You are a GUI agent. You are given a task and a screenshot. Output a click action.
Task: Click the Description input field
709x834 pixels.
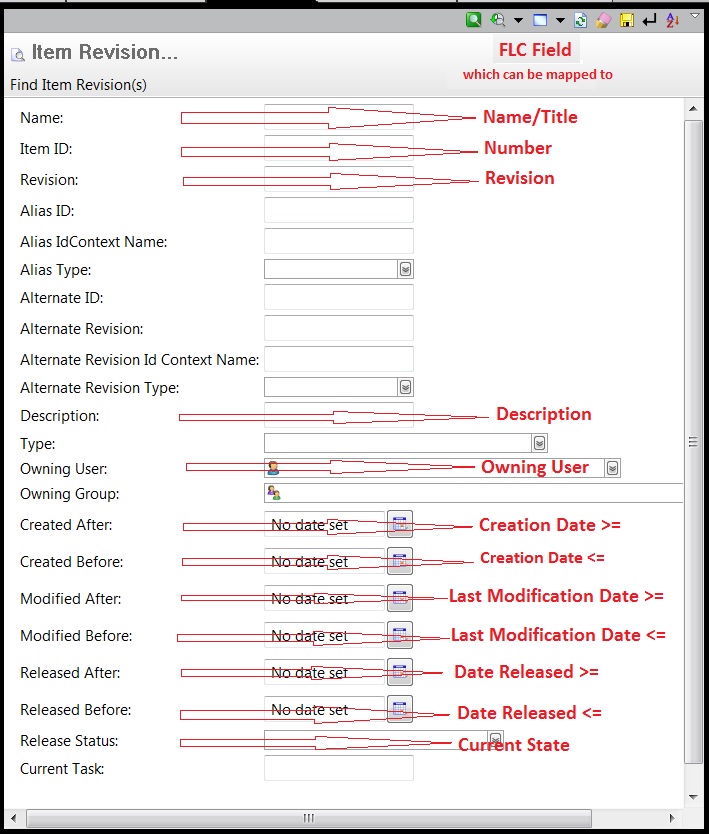pyautogui.click(x=339, y=415)
